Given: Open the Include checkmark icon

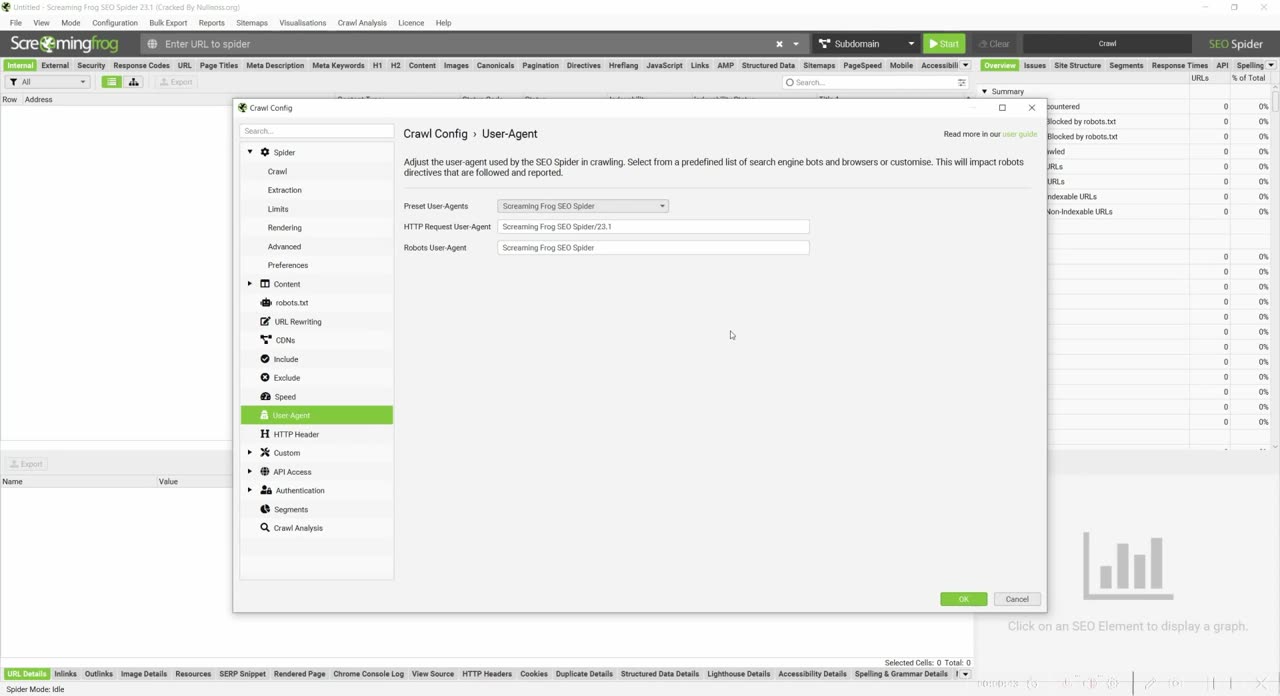Looking at the screenshot, I should [x=265, y=358].
